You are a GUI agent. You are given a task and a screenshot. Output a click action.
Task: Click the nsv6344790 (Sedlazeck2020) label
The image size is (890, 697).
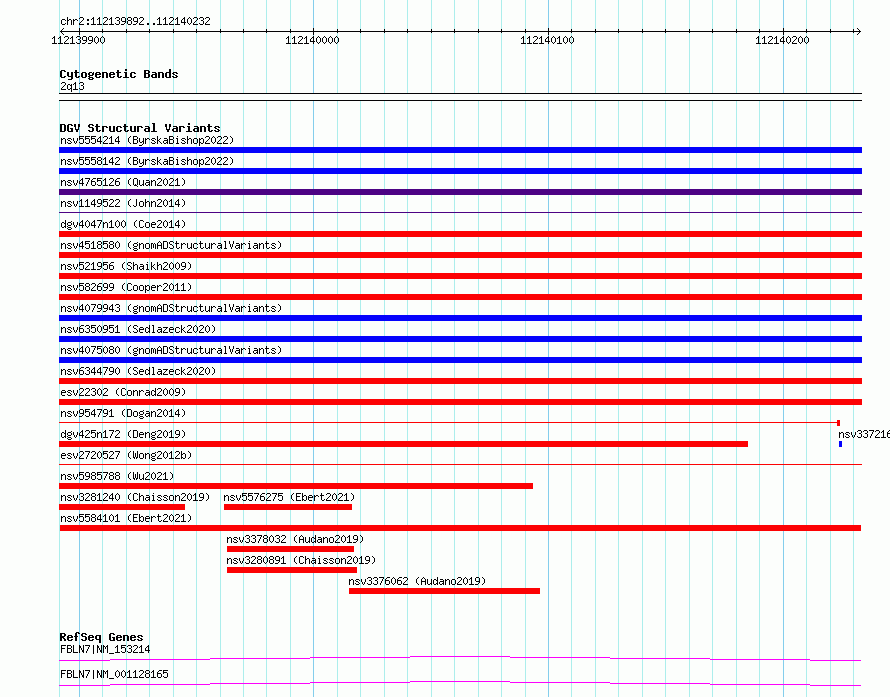(138, 371)
